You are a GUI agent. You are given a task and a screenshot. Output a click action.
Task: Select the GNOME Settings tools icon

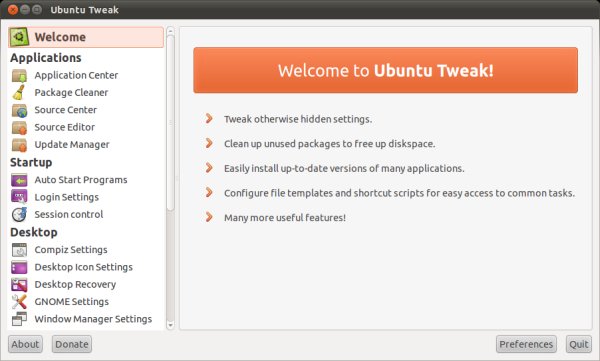pyautogui.click(x=19, y=302)
